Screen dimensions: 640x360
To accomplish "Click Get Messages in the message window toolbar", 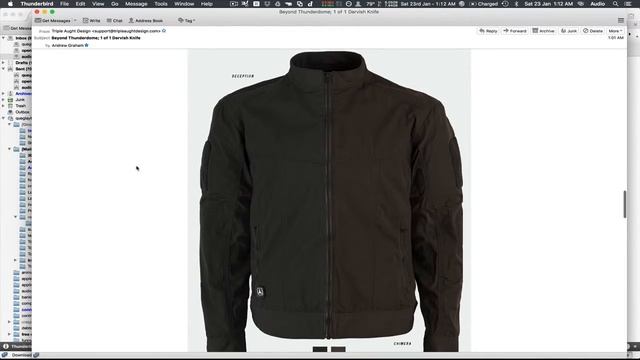I will coord(53,20).
